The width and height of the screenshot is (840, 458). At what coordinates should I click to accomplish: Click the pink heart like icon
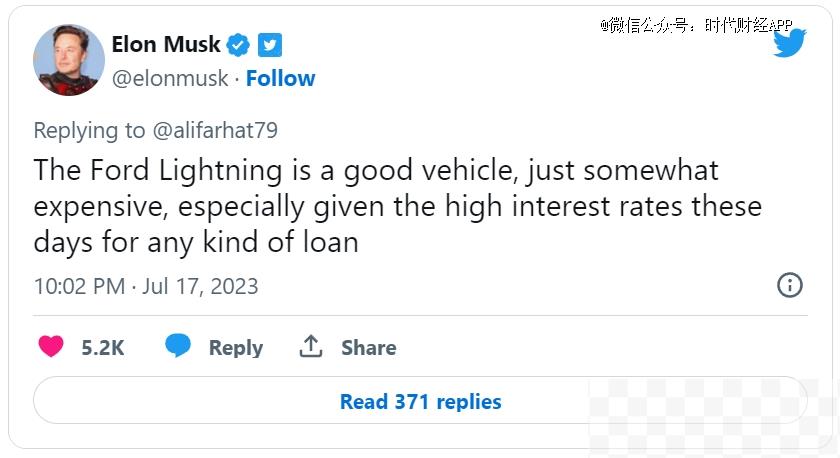(51, 346)
